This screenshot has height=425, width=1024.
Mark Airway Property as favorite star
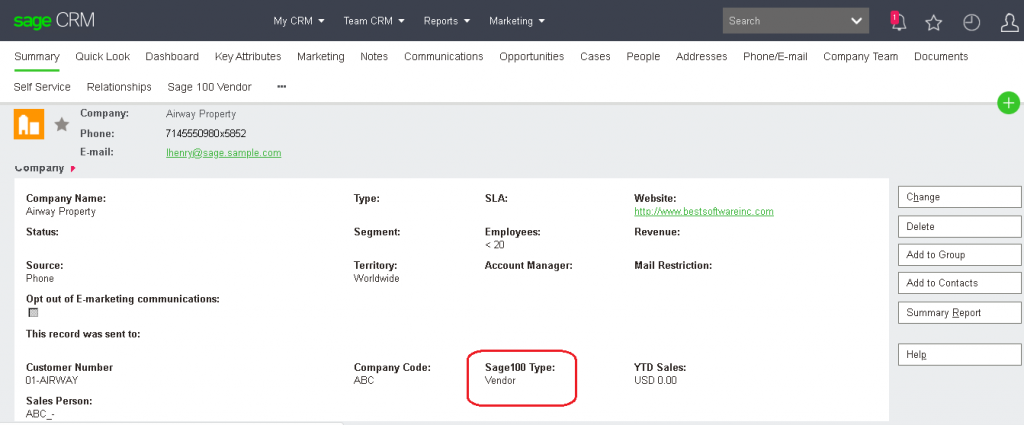pos(61,124)
